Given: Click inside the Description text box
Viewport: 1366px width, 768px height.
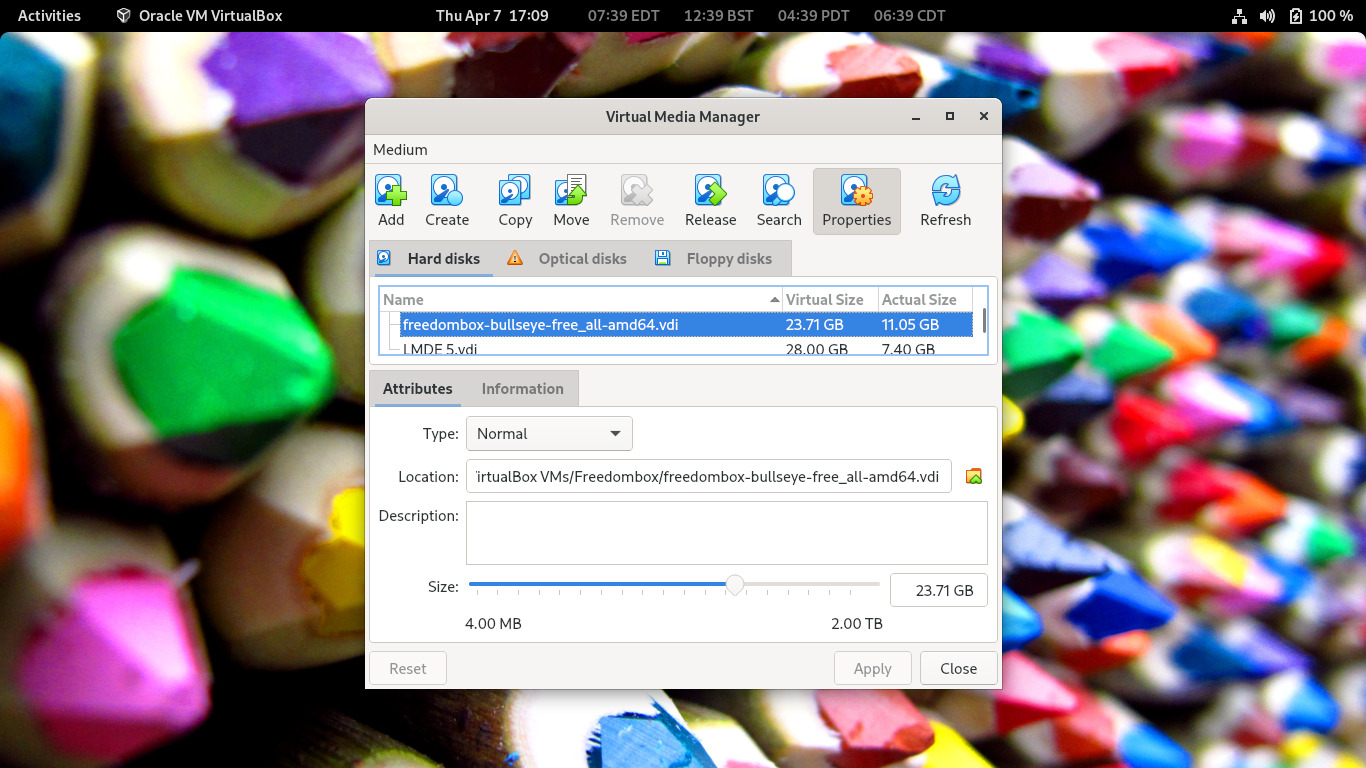Looking at the screenshot, I should pos(726,533).
